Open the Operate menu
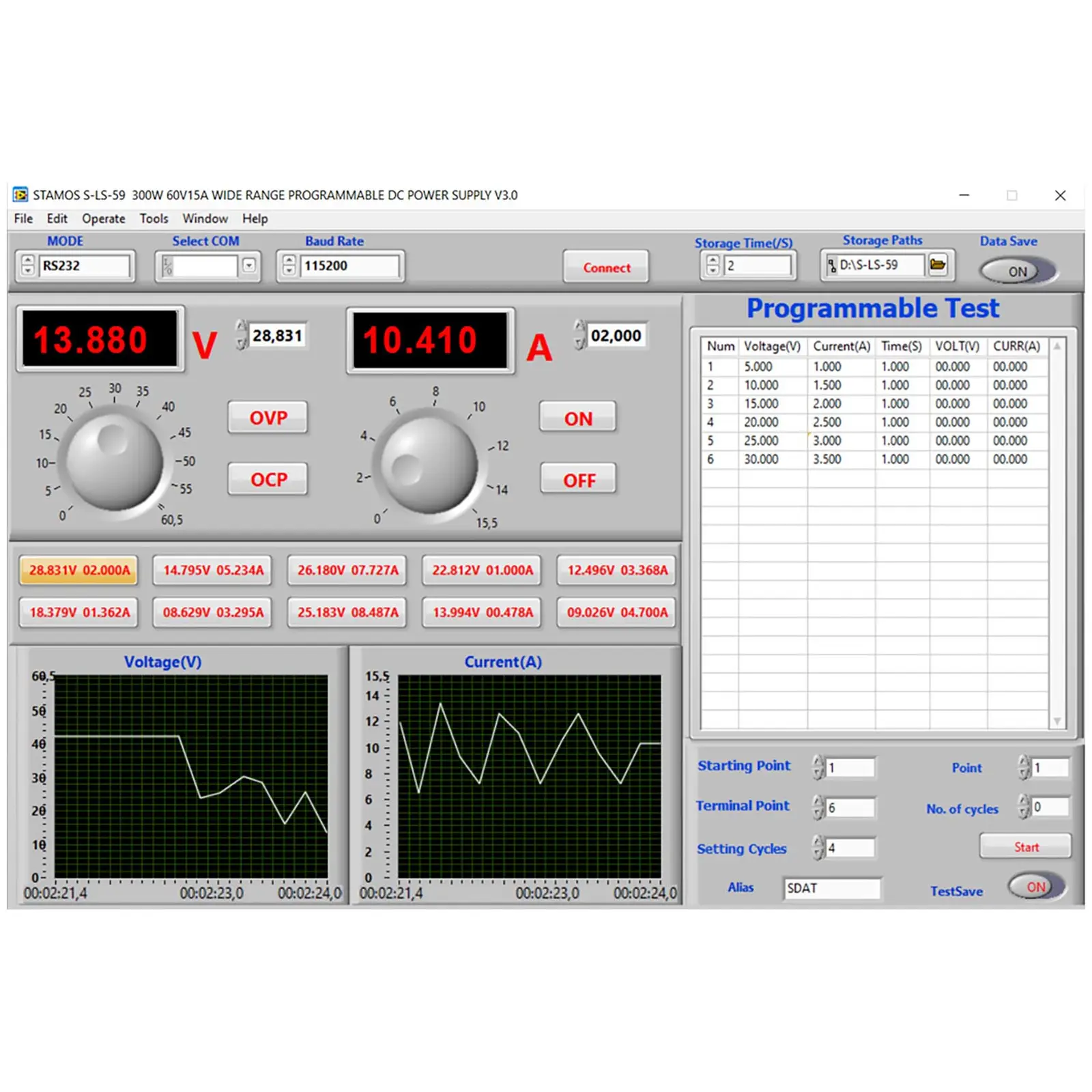The height and width of the screenshot is (1092, 1092). [104, 218]
